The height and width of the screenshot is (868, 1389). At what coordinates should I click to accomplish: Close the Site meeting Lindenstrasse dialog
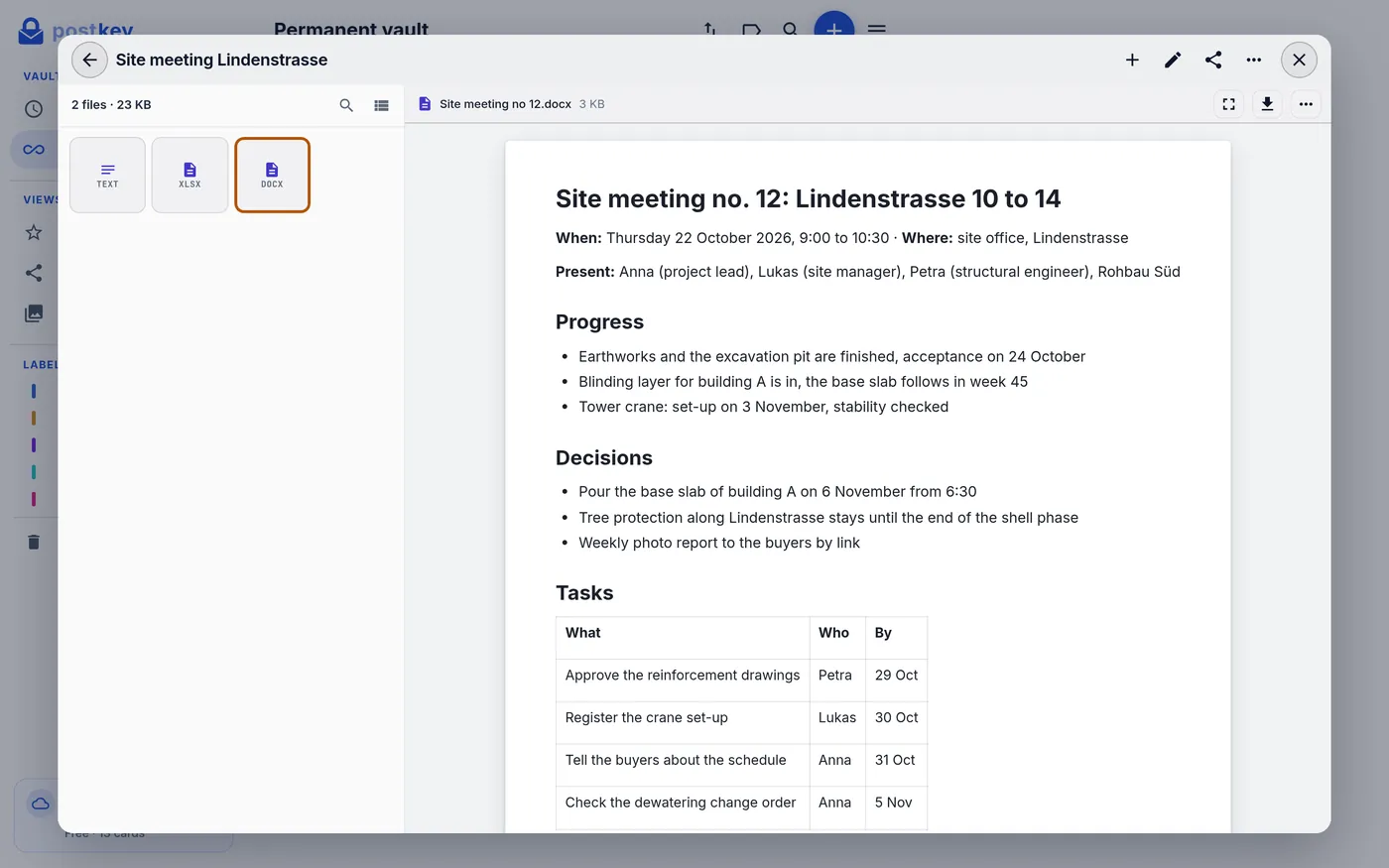click(1299, 60)
